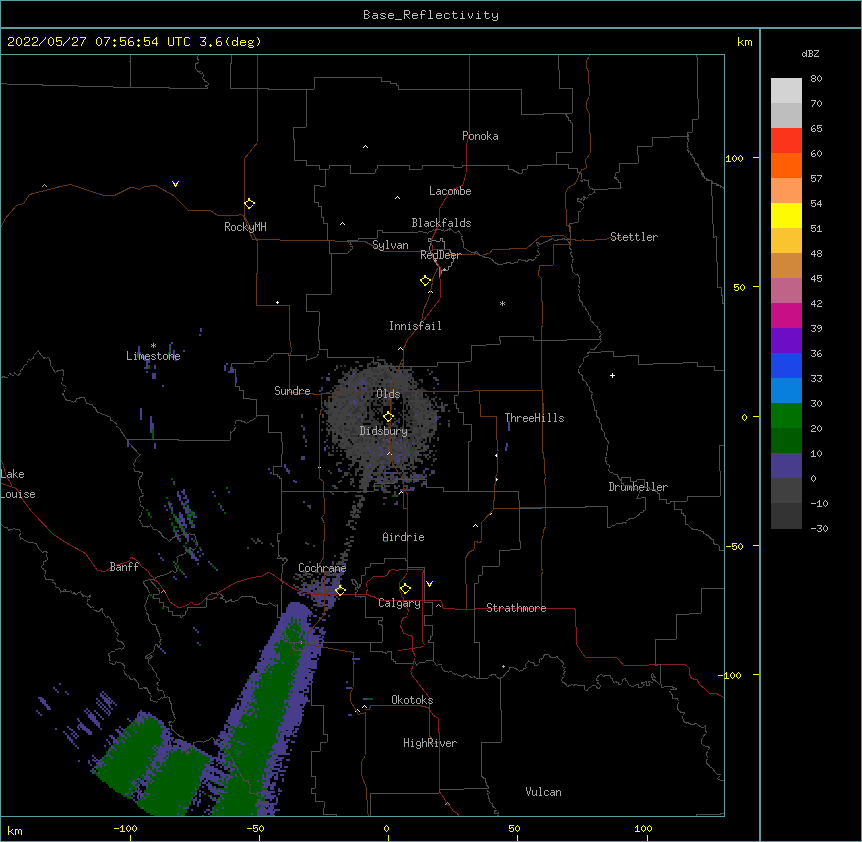The height and width of the screenshot is (842, 862).
Task: Click the Didsbury label
Action: click(384, 431)
